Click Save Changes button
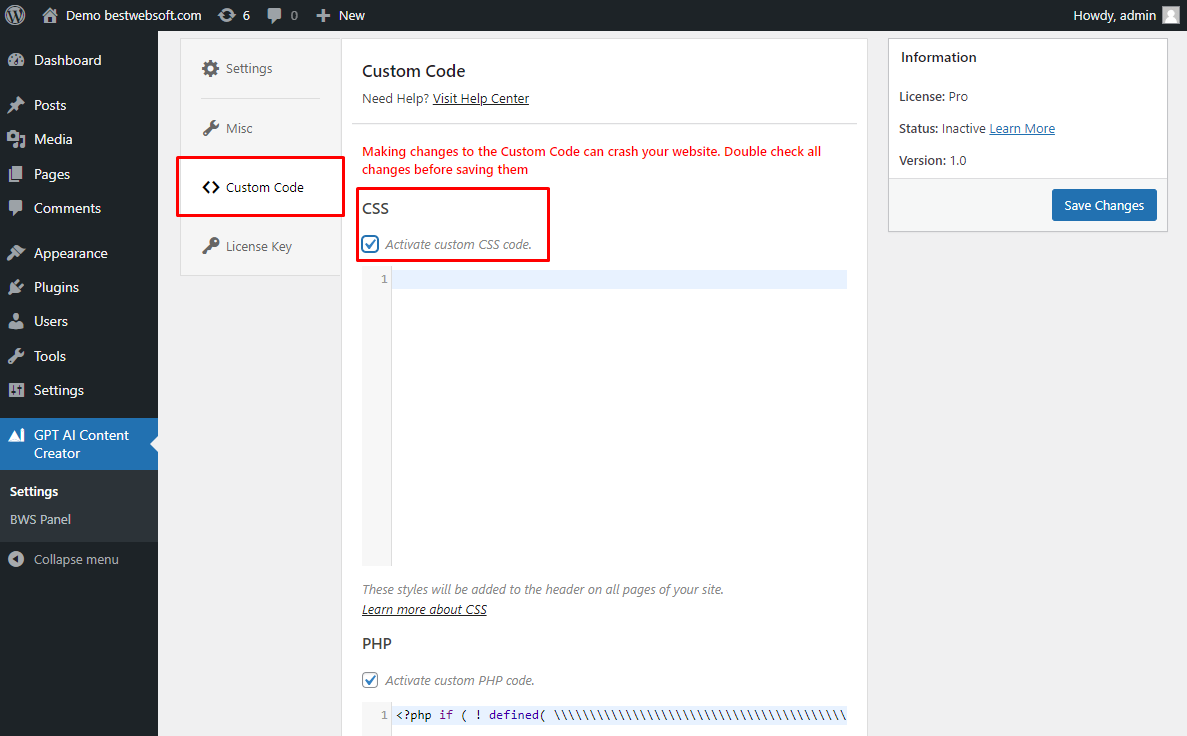Viewport: 1187px width, 736px height. tap(1104, 205)
